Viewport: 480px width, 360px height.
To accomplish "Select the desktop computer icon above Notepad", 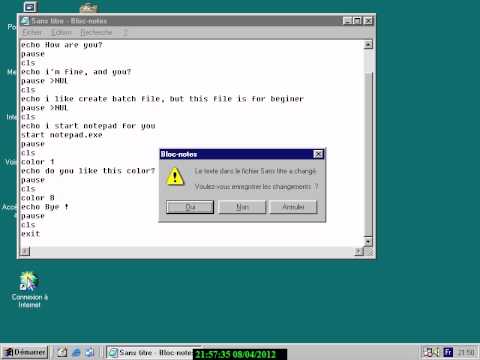I will [x=30, y=6].
